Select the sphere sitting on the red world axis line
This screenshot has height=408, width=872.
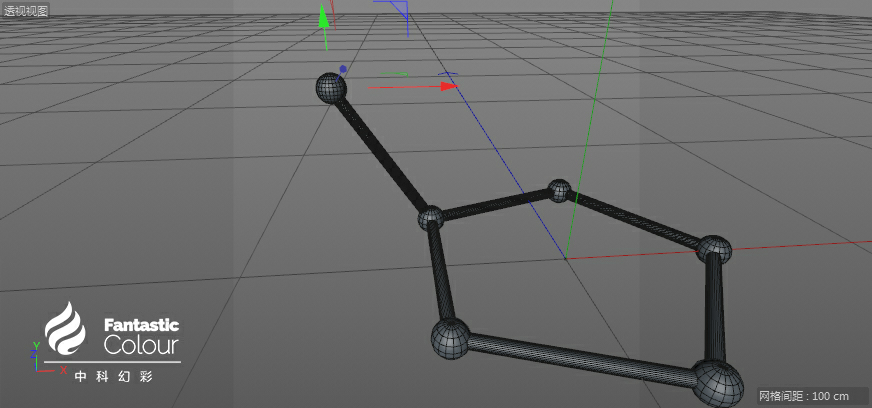tap(715, 250)
